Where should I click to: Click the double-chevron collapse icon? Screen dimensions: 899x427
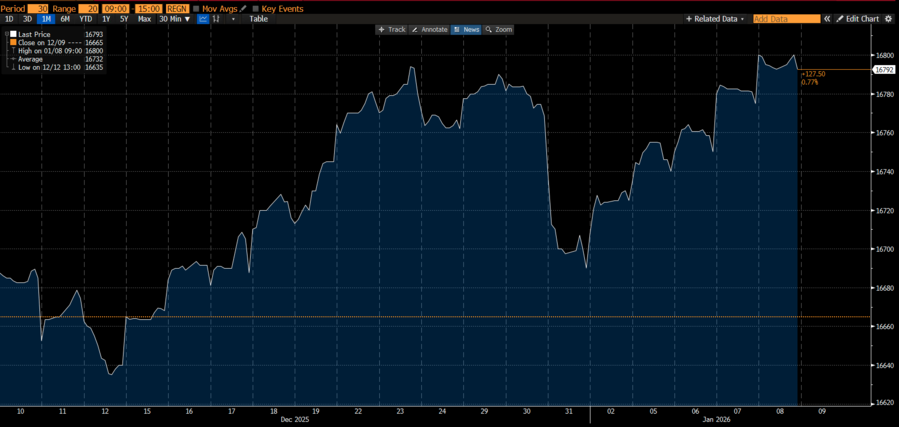(x=827, y=19)
